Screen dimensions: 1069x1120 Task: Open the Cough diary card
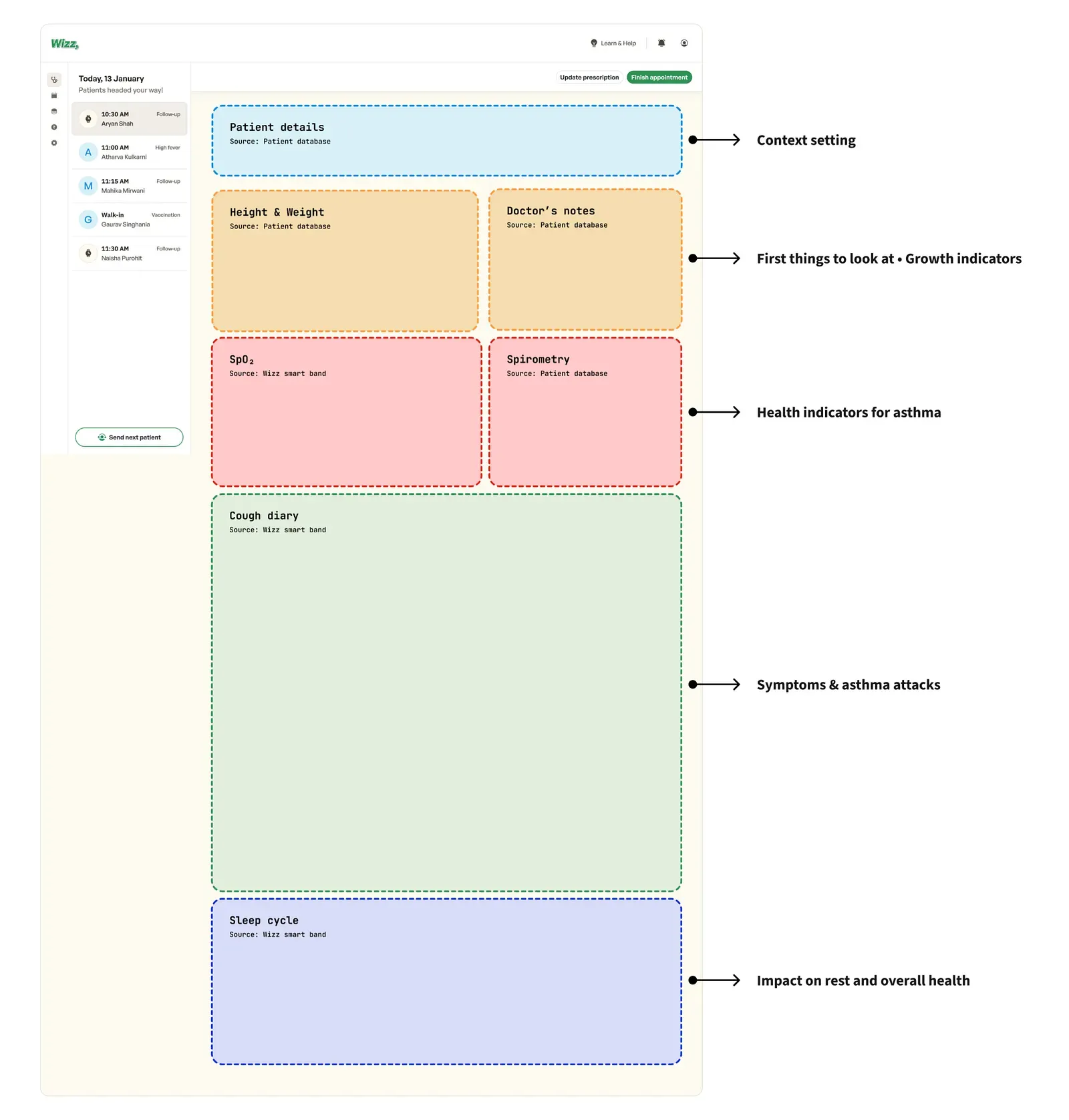pos(447,693)
